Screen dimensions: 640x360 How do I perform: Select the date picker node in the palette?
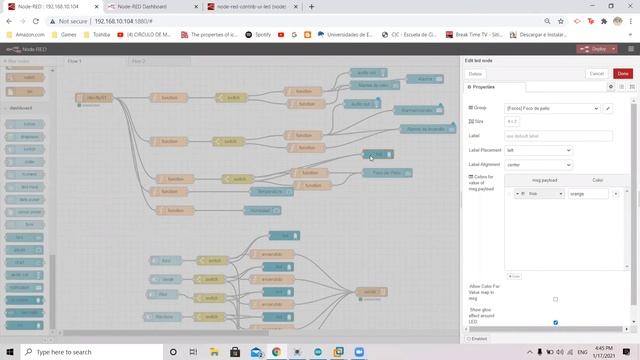pos(25,200)
